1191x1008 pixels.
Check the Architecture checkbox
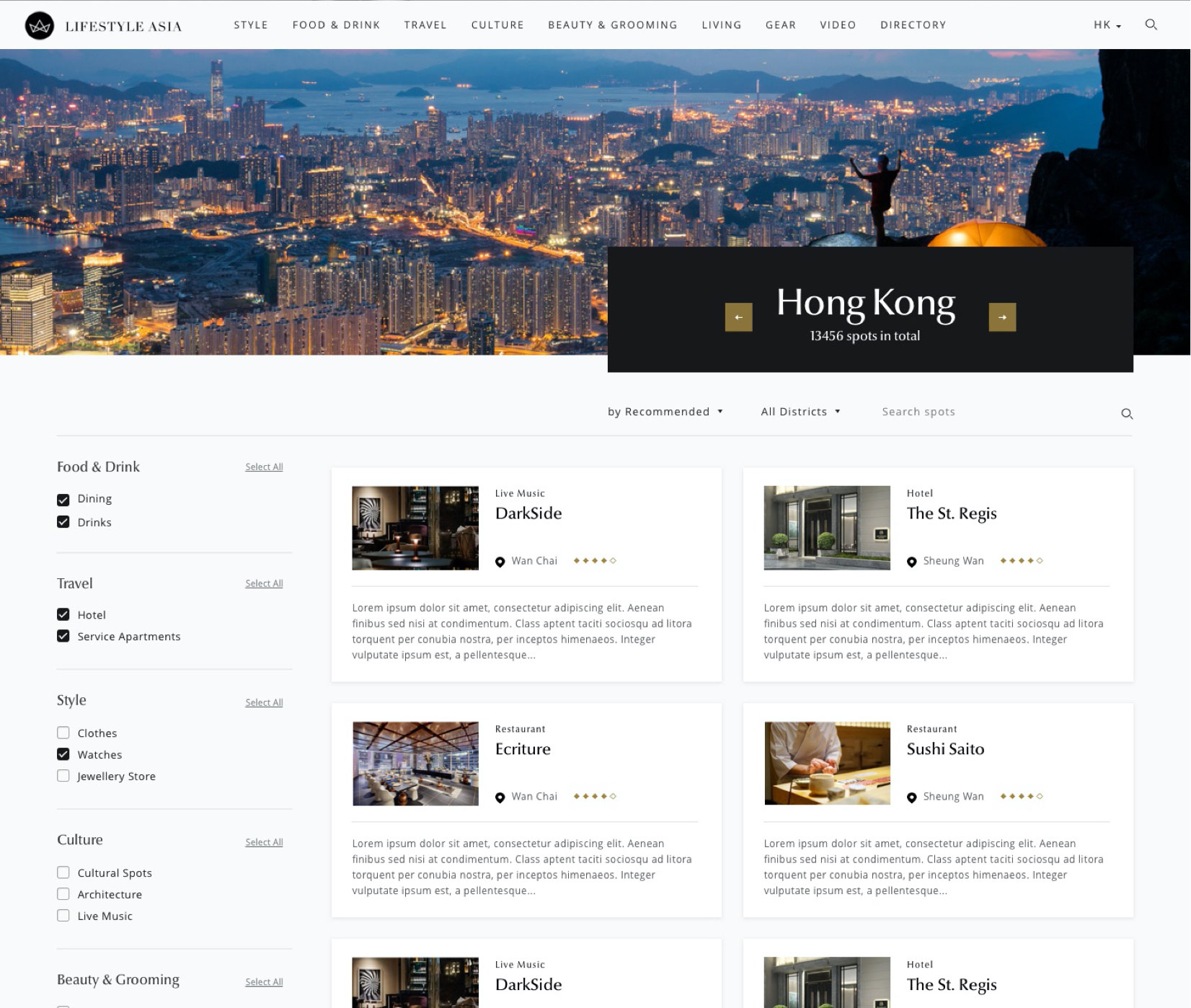click(63, 894)
